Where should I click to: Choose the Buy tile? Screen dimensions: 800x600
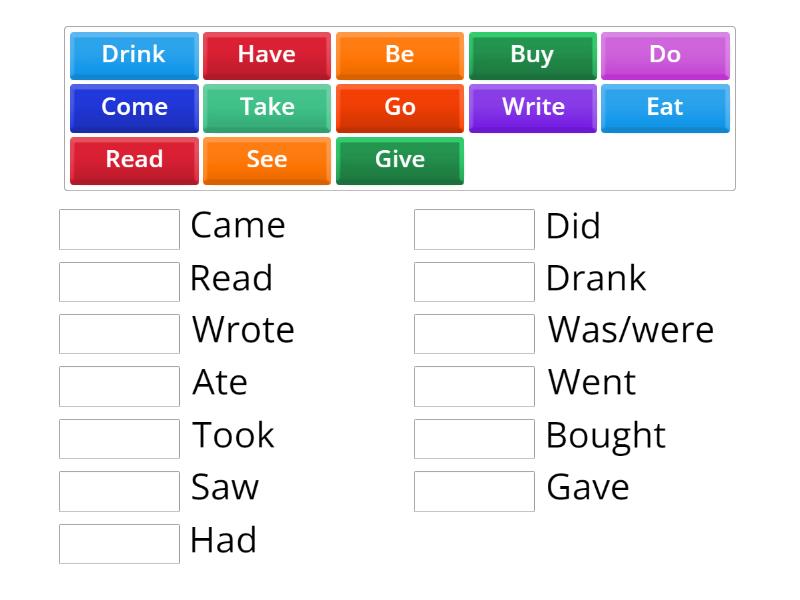(532, 55)
